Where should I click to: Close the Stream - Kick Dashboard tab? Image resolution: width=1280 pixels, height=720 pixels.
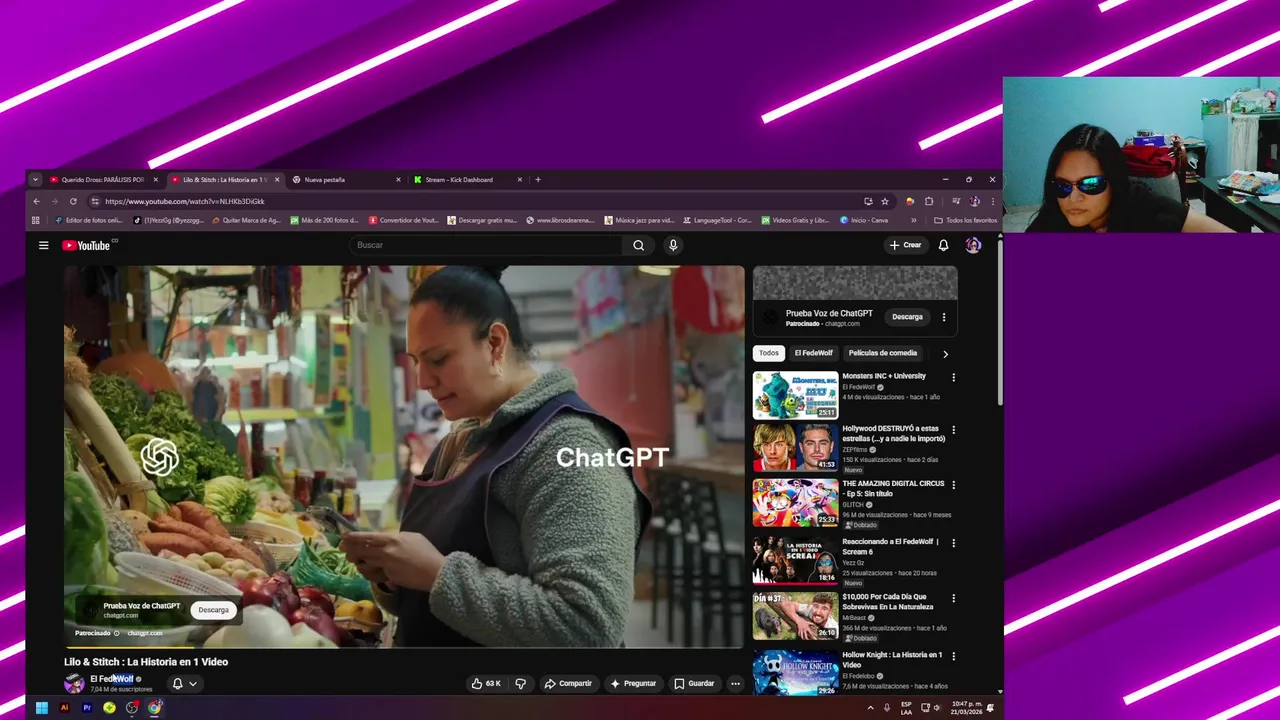click(x=520, y=180)
